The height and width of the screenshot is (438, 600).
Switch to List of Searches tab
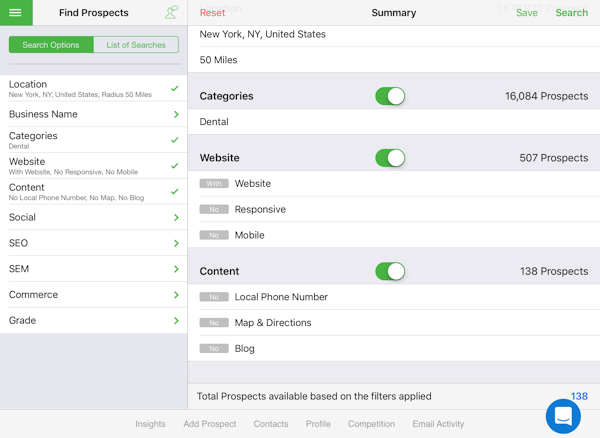pos(136,45)
